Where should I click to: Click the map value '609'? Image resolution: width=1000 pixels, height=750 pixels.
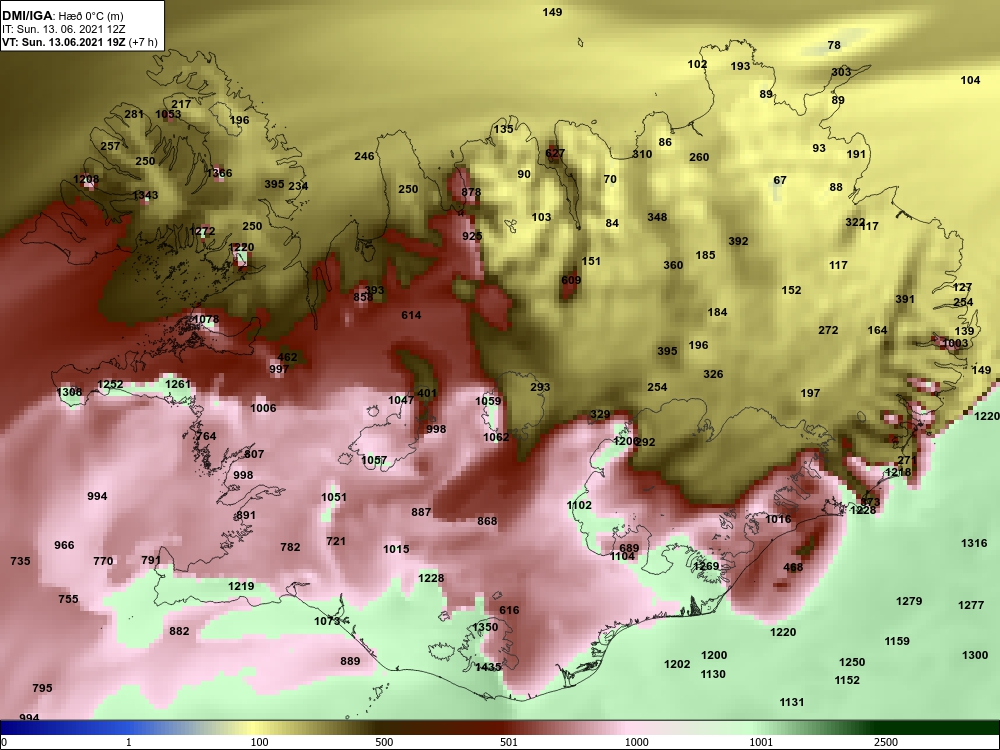pyautogui.click(x=571, y=280)
